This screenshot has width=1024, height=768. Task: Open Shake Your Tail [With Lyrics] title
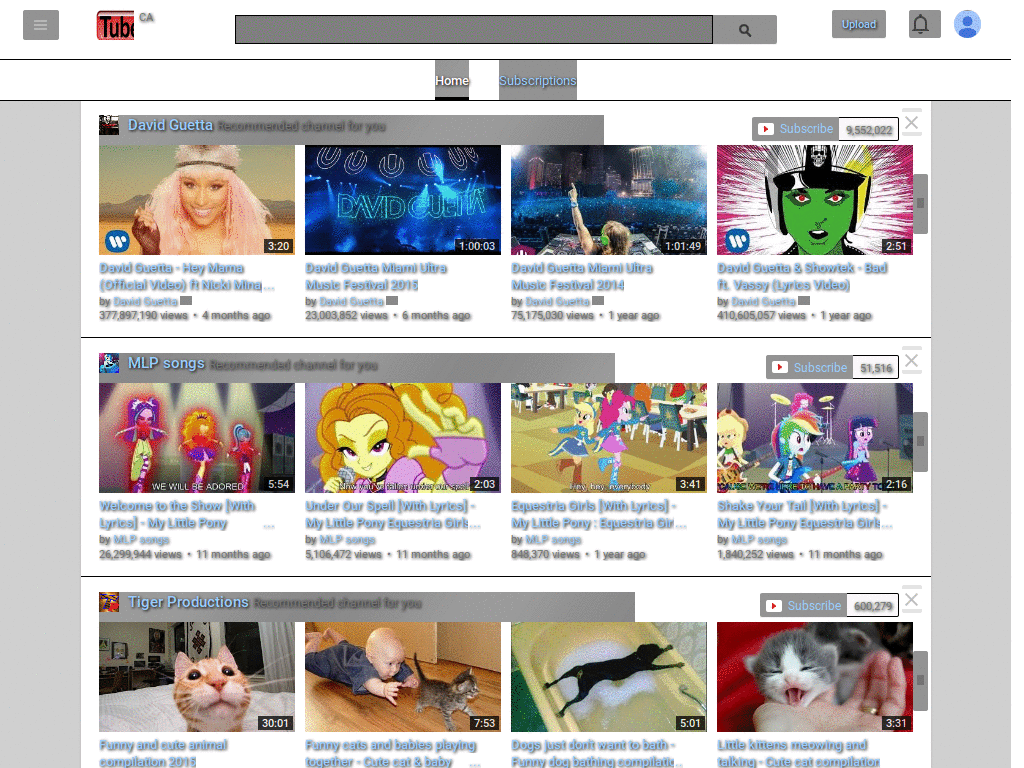click(805, 515)
